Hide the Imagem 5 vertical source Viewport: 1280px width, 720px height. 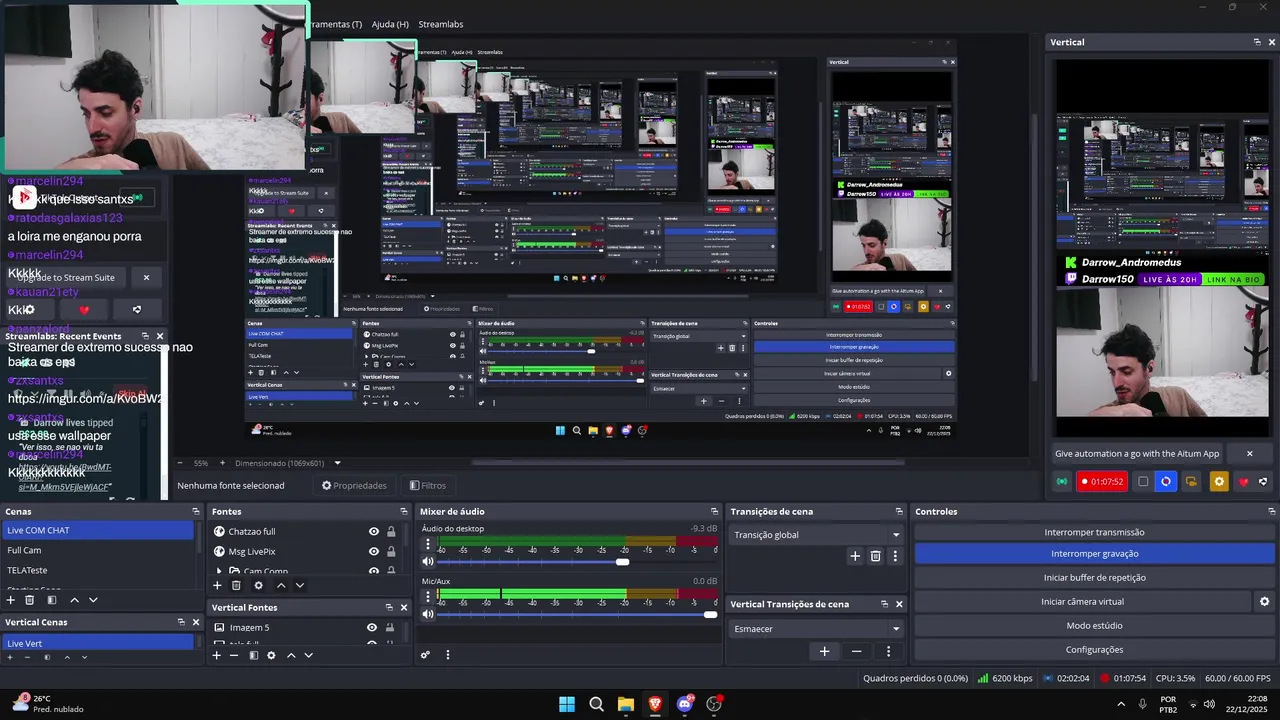click(372, 628)
